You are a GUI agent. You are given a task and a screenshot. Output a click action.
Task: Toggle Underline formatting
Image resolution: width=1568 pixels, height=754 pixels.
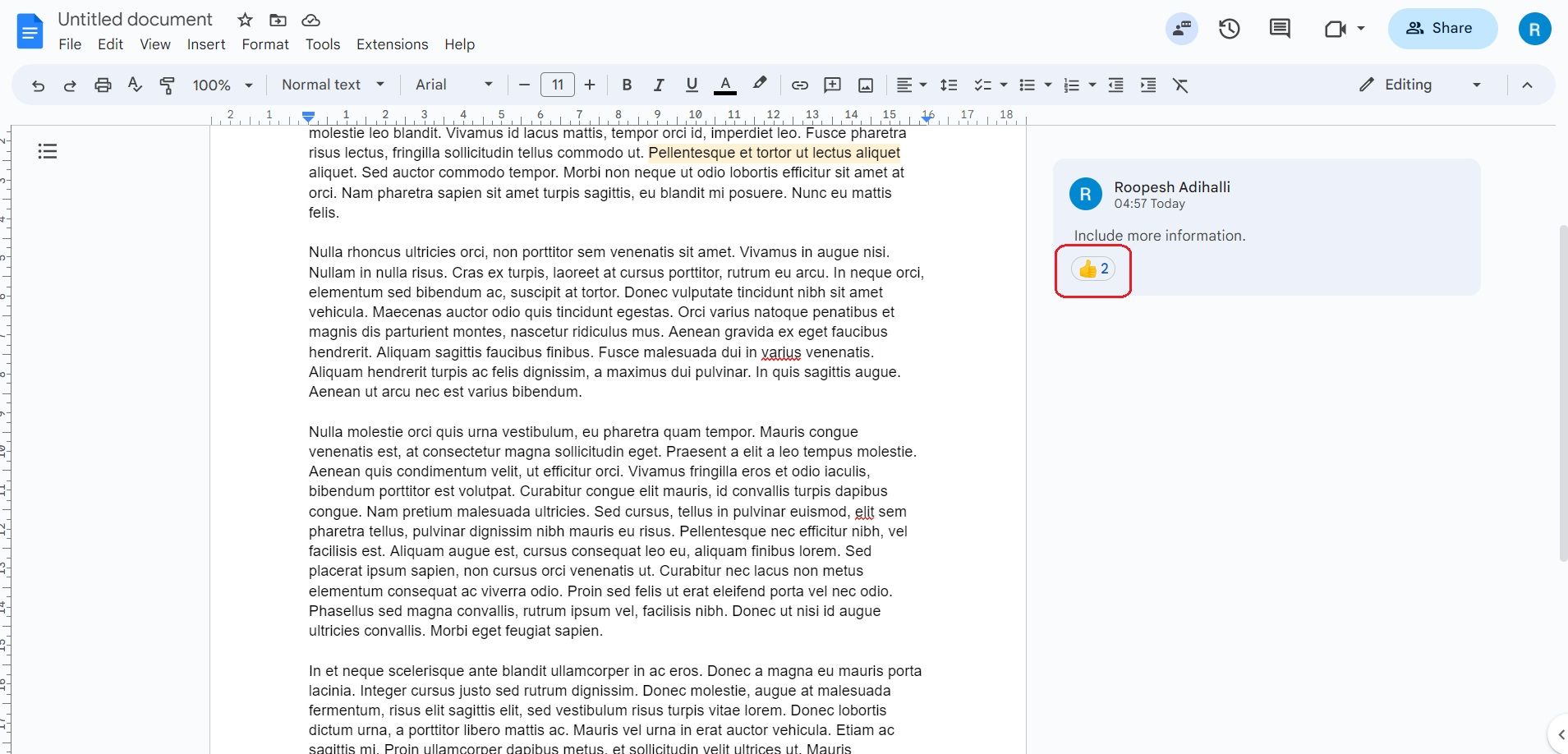pyautogui.click(x=692, y=85)
